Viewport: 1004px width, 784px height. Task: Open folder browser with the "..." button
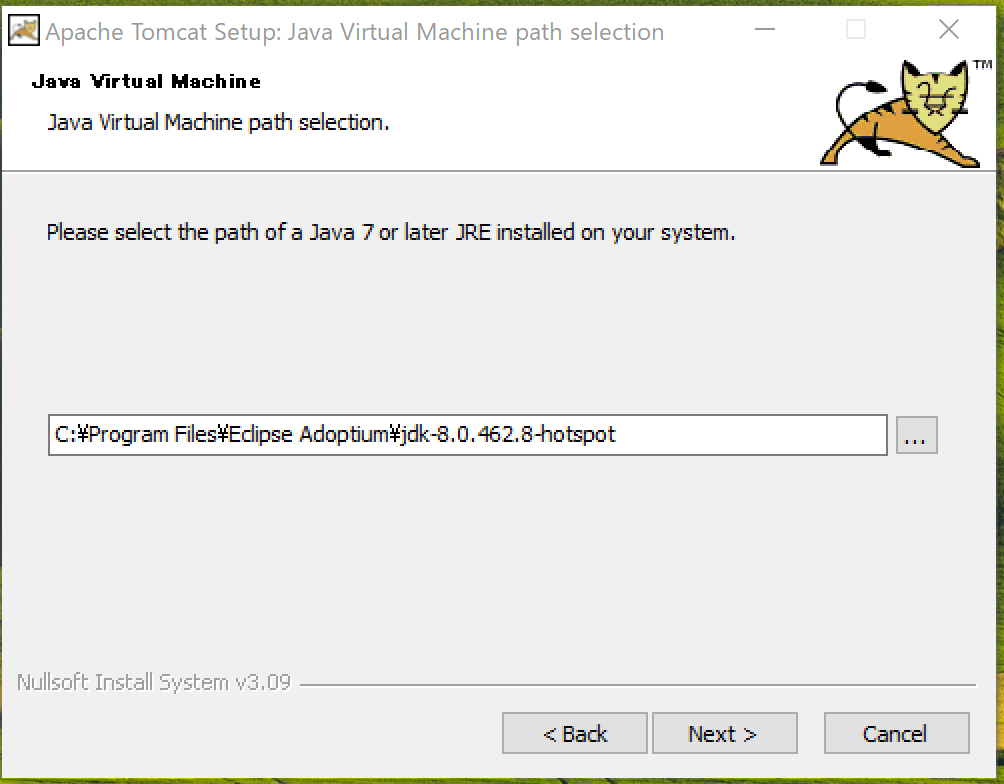[x=916, y=435]
